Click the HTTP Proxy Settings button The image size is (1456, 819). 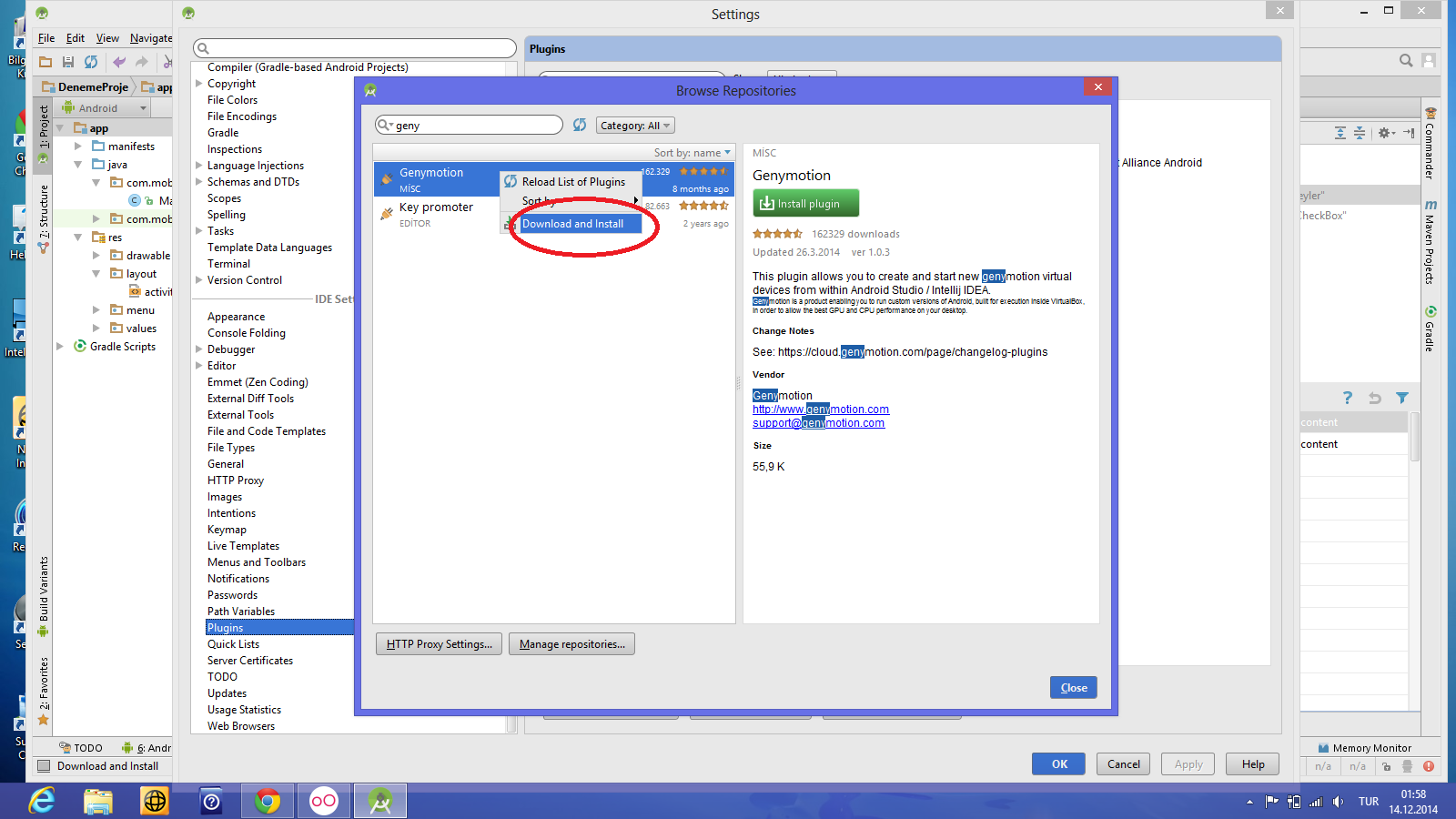pyautogui.click(x=439, y=644)
